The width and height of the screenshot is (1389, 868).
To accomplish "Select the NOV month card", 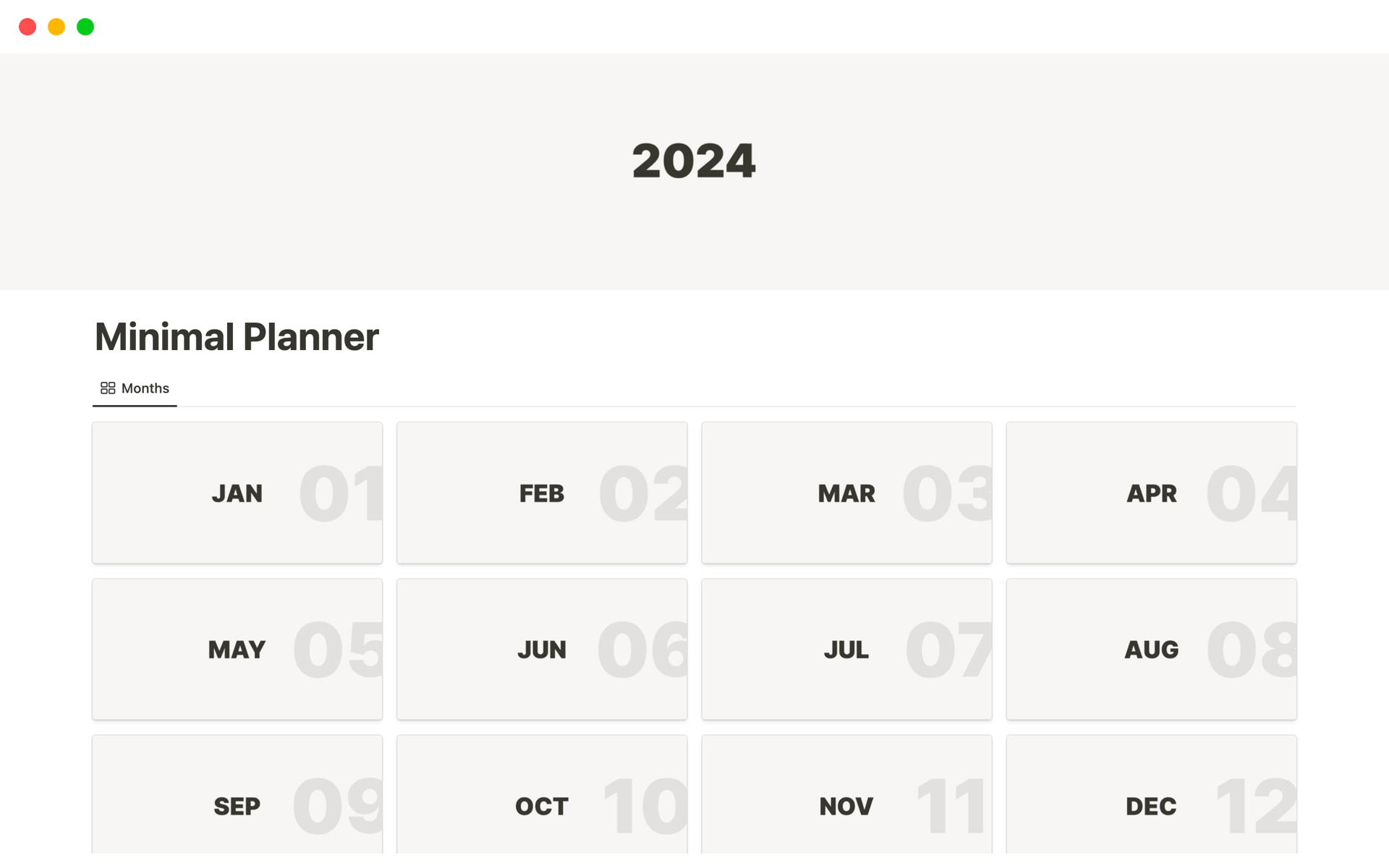I will [x=846, y=803].
